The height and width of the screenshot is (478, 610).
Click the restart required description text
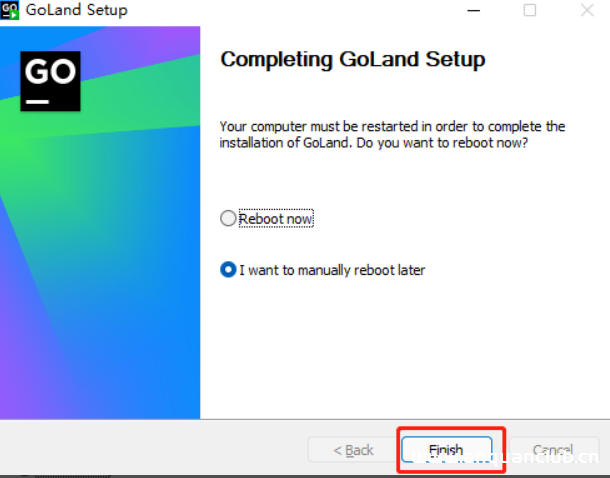click(392, 135)
